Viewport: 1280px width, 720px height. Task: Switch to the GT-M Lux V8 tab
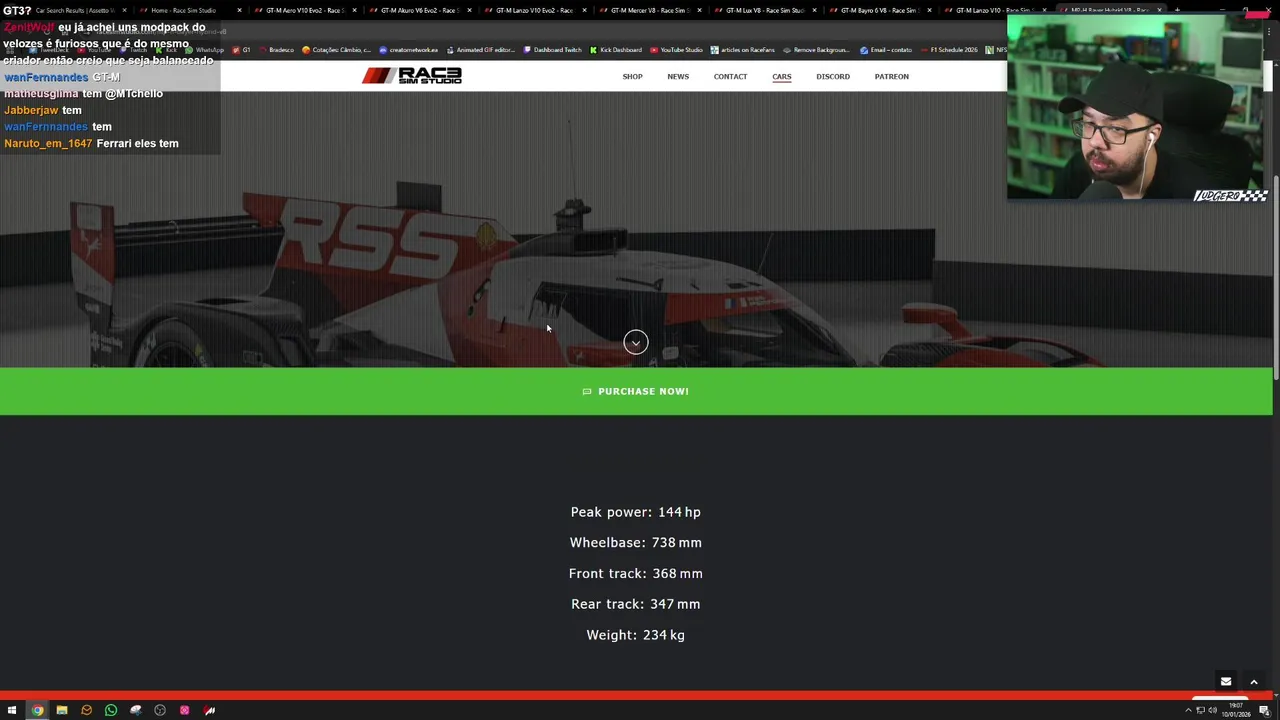[x=763, y=10]
